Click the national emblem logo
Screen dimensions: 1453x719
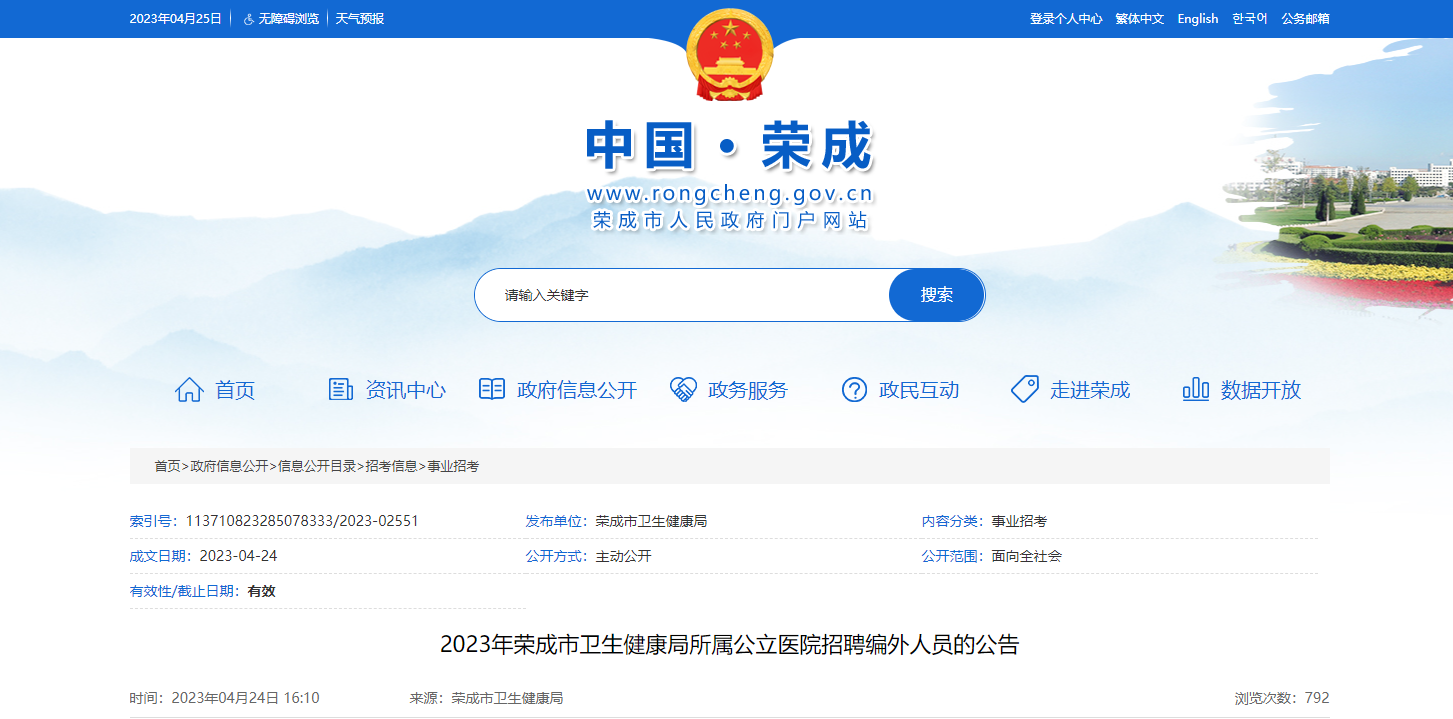click(x=730, y=54)
